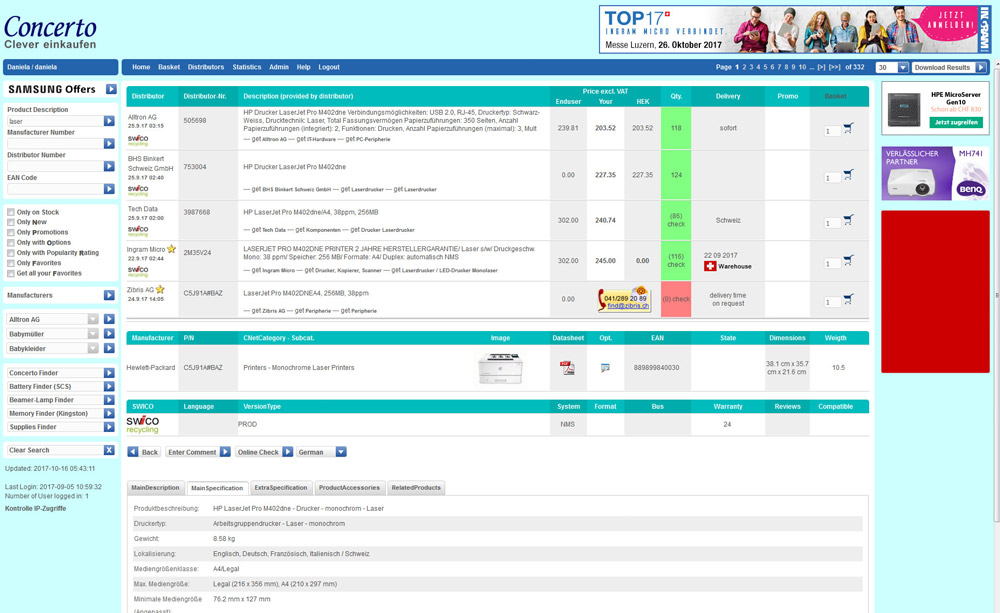Image resolution: width=1000 pixels, height=613 pixels.
Task: Check the Only New box
Action: coord(10,222)
